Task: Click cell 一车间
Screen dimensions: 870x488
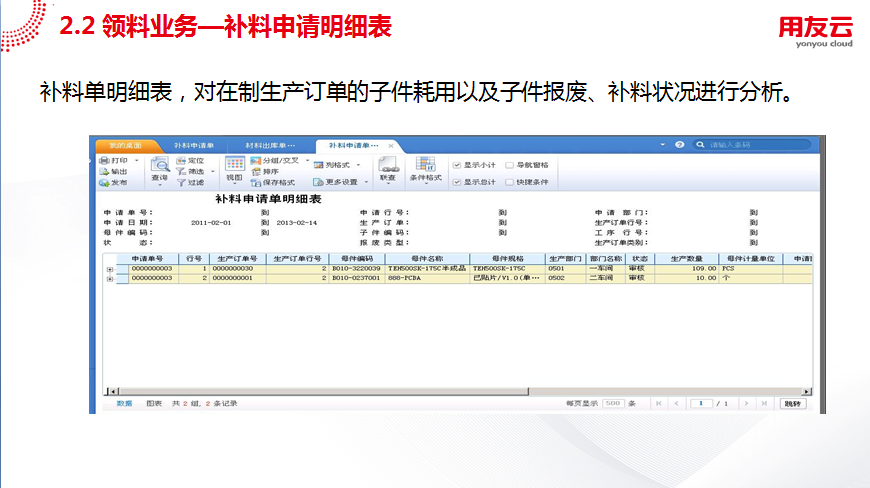Action: 605,268
